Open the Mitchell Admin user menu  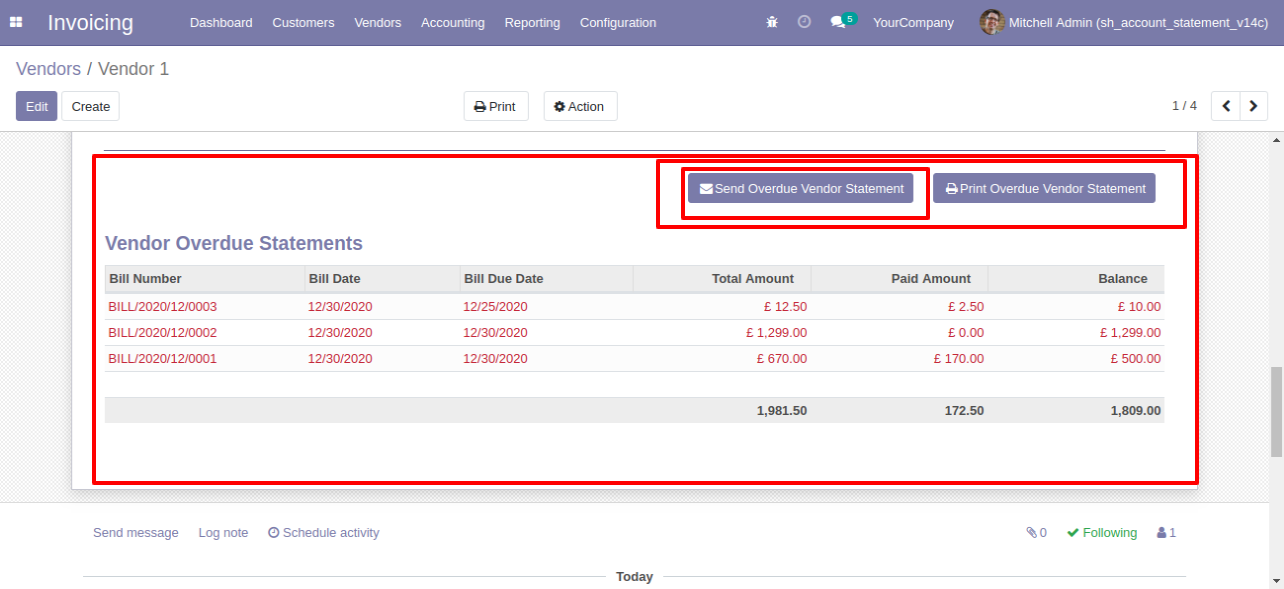tap(1124, 22)
